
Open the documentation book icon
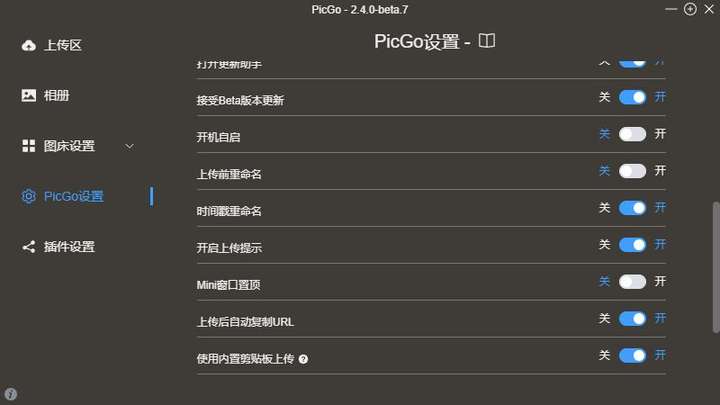[x=487, y=42]
